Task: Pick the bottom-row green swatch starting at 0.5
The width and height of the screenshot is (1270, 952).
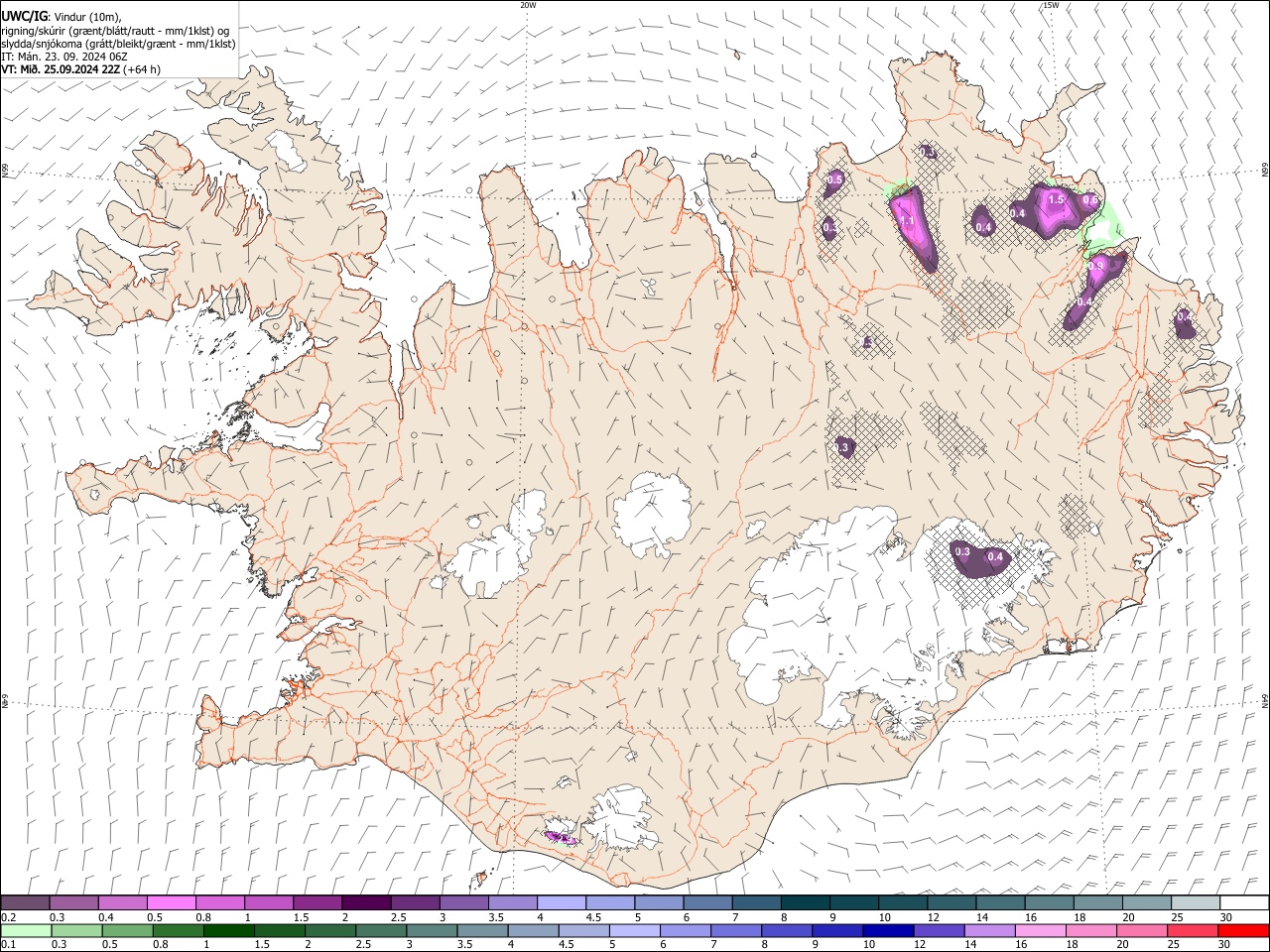Action: [128, 930]
